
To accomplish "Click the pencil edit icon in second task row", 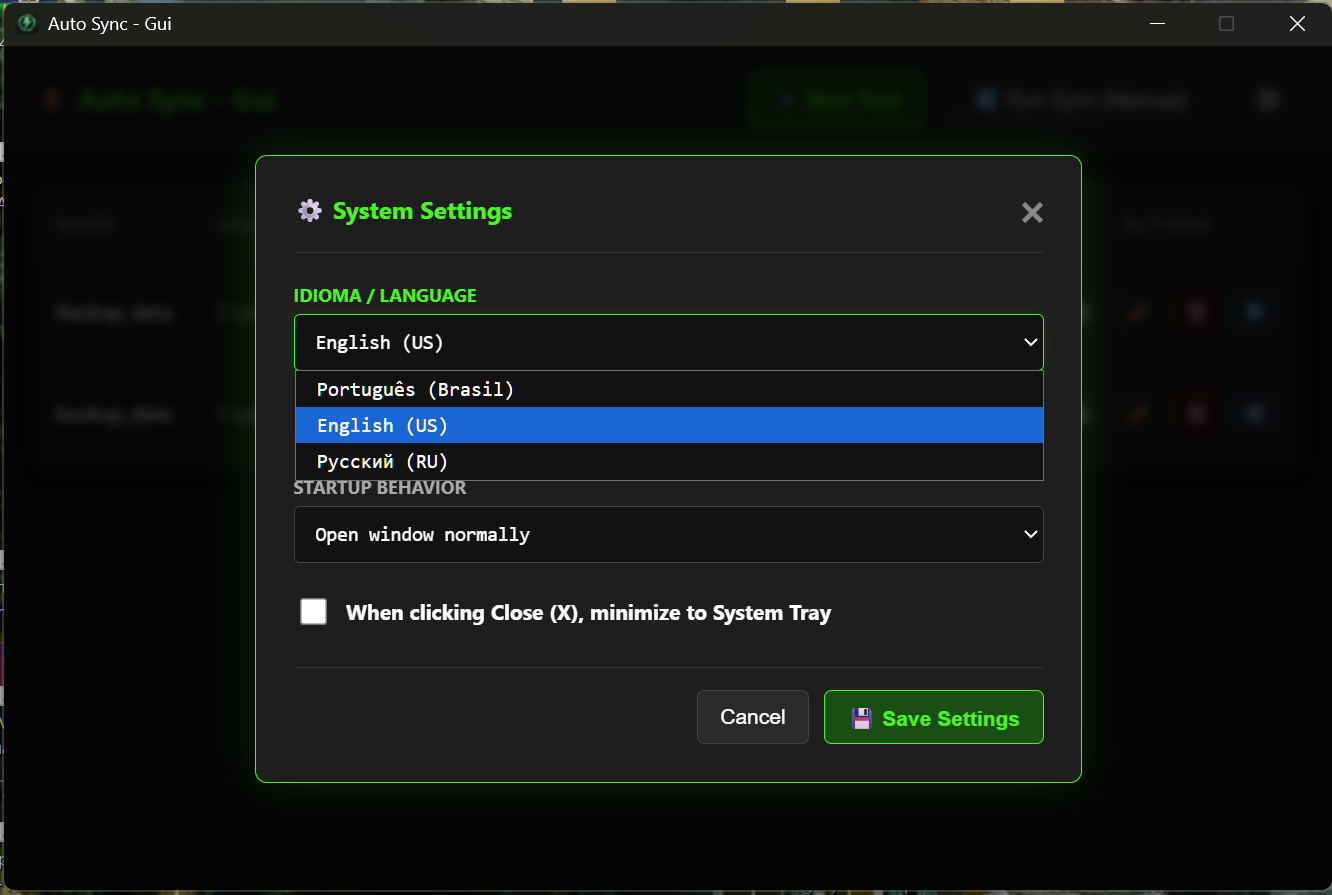I will (x=1137, y=413).
